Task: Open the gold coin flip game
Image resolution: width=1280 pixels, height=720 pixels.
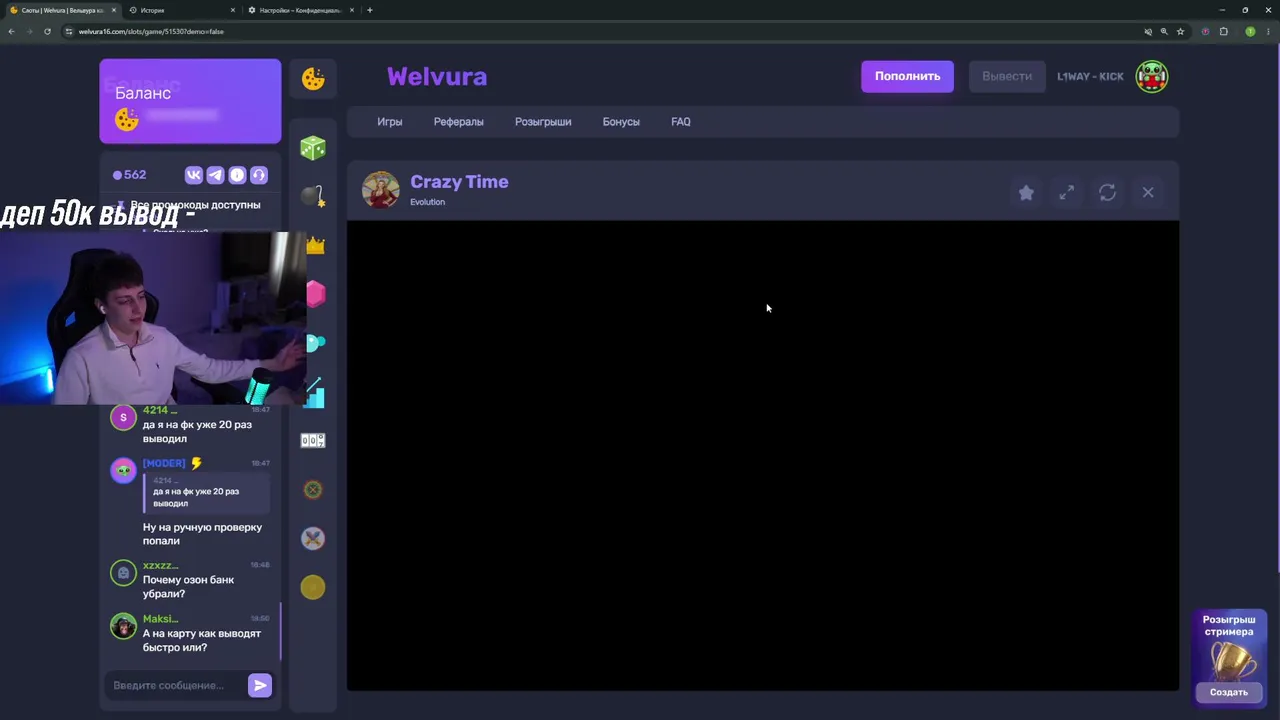Action: [x=313, y=588]
